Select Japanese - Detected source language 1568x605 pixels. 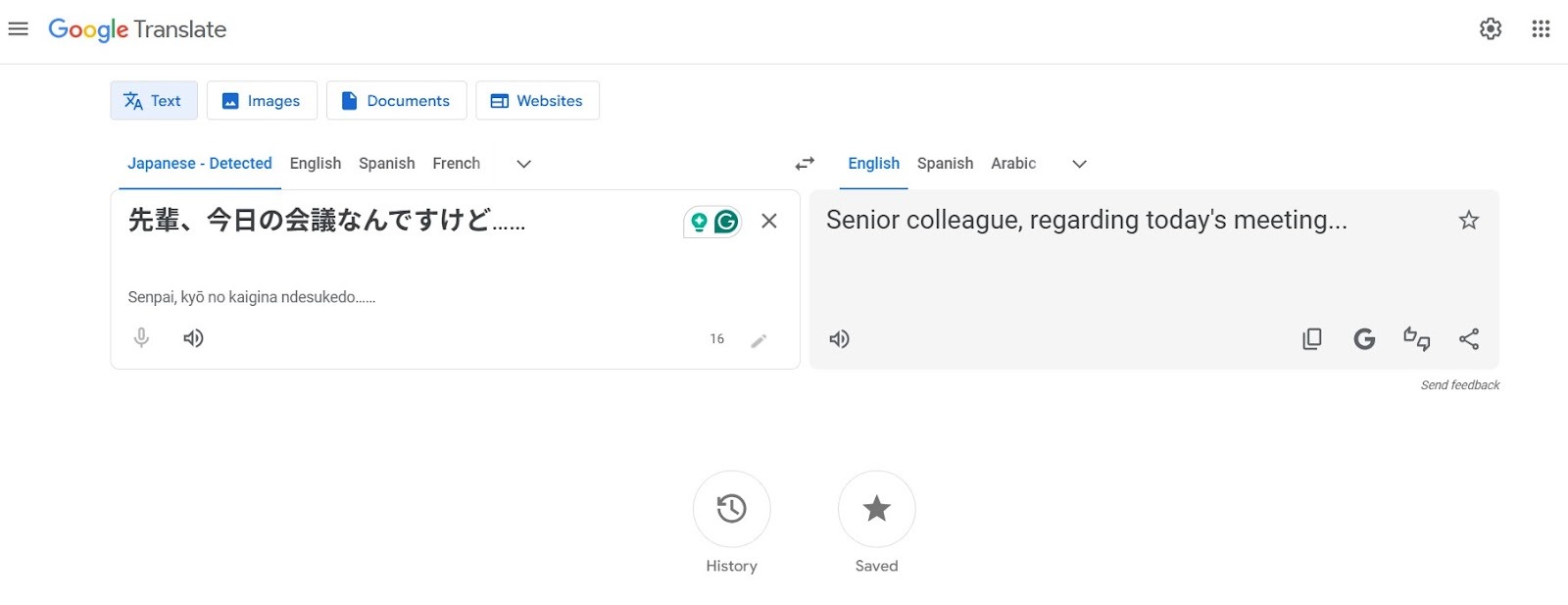(x=200, y=164)
